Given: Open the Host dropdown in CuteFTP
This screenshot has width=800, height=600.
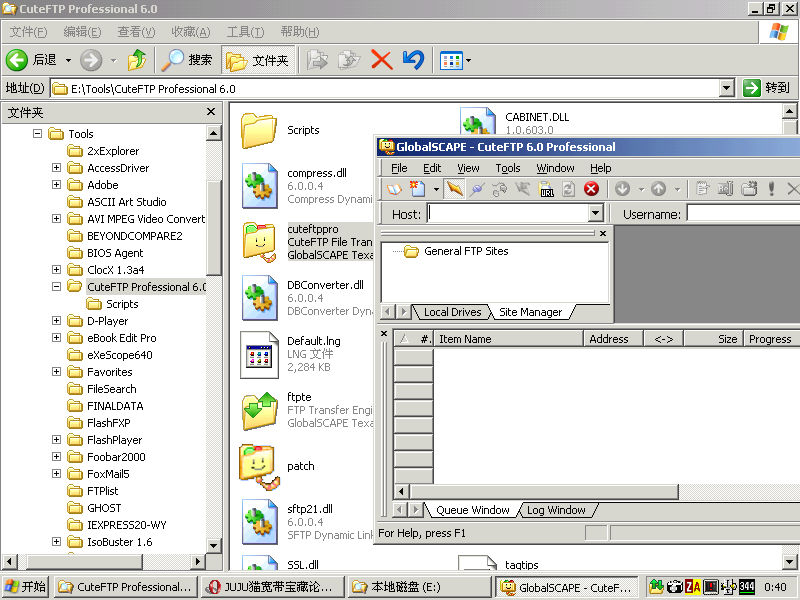Looking at the screenshot, I should tap(595, 213).
